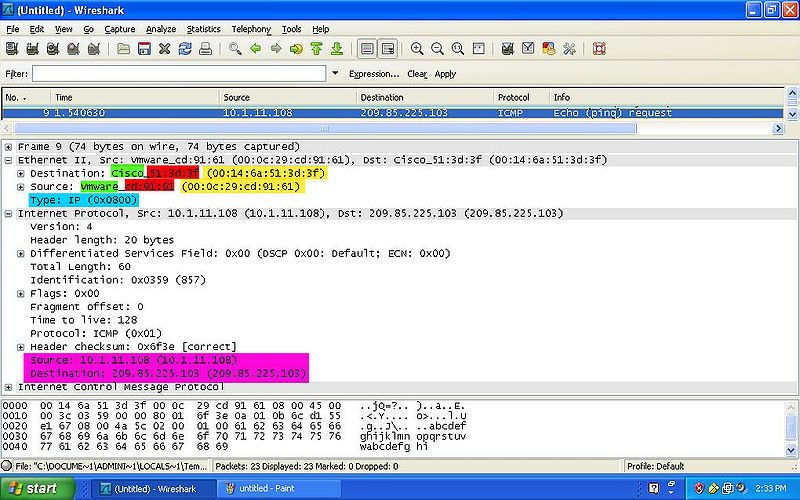Click the Expression... filter button

(x=374, y=74)
